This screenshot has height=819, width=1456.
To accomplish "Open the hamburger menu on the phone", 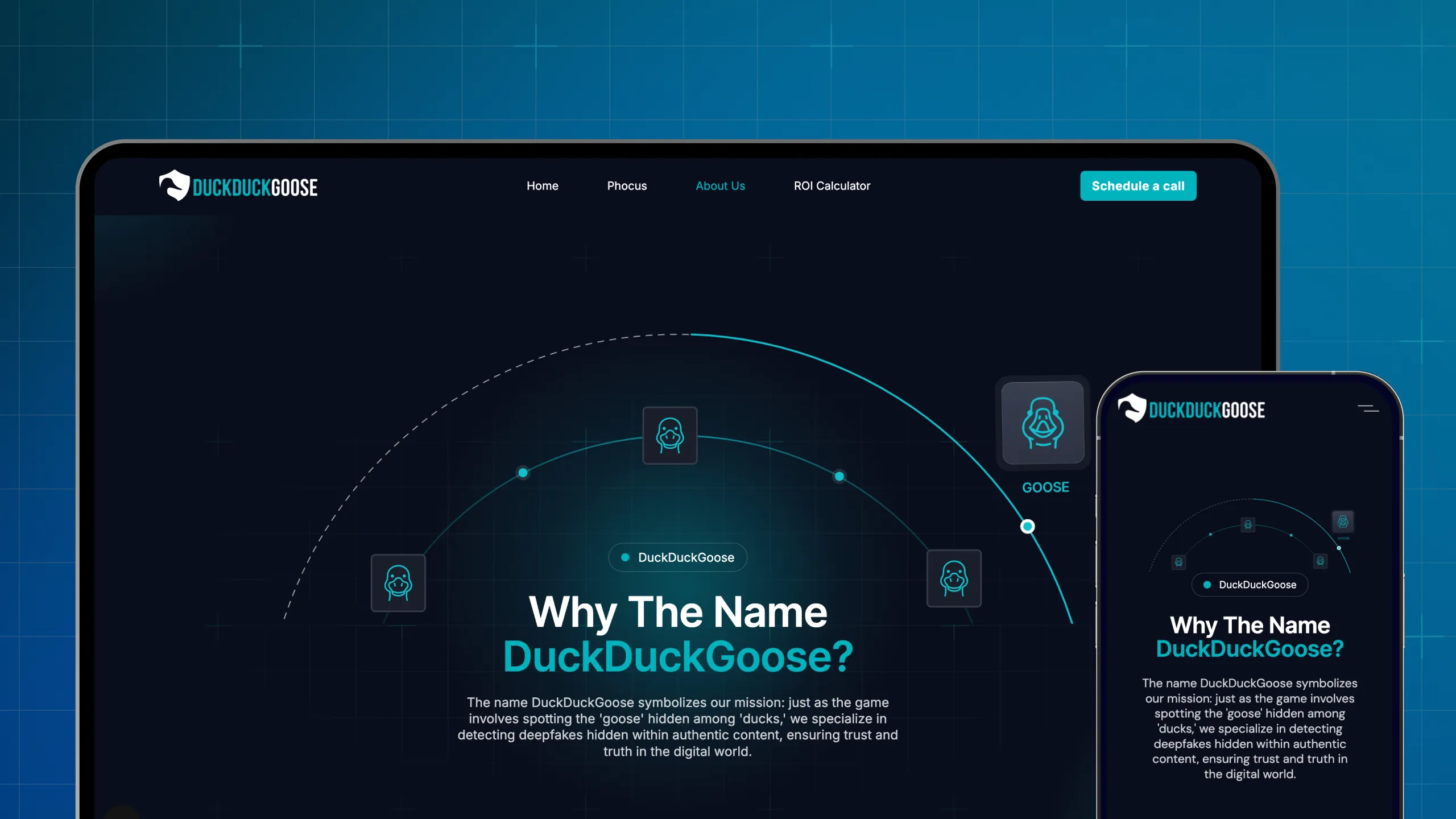I will click(1368, 408).
